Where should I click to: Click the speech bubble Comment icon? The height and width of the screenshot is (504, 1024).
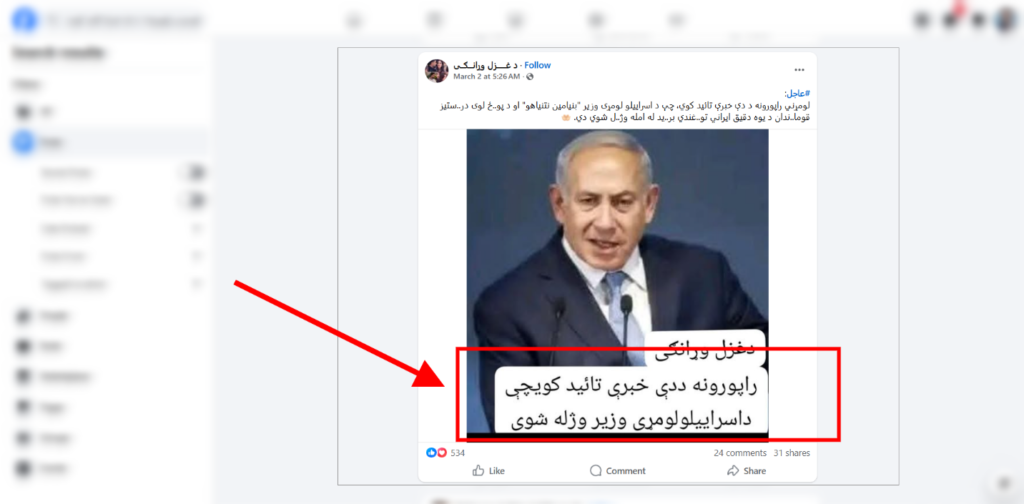pyautogui.click(x=596, y=470)
